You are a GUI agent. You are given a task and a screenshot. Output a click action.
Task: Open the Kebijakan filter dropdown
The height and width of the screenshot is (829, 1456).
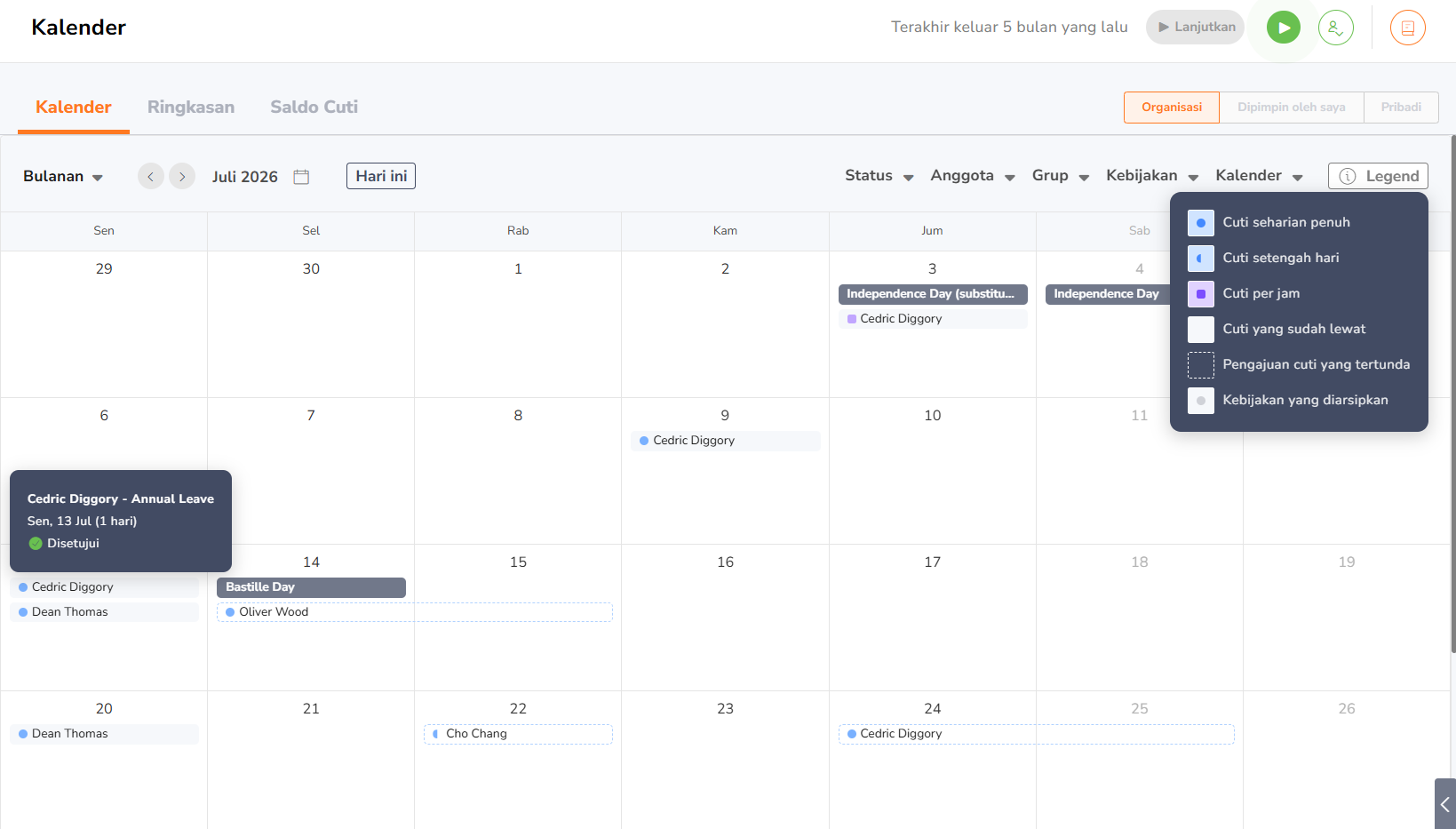(1152, 176)
